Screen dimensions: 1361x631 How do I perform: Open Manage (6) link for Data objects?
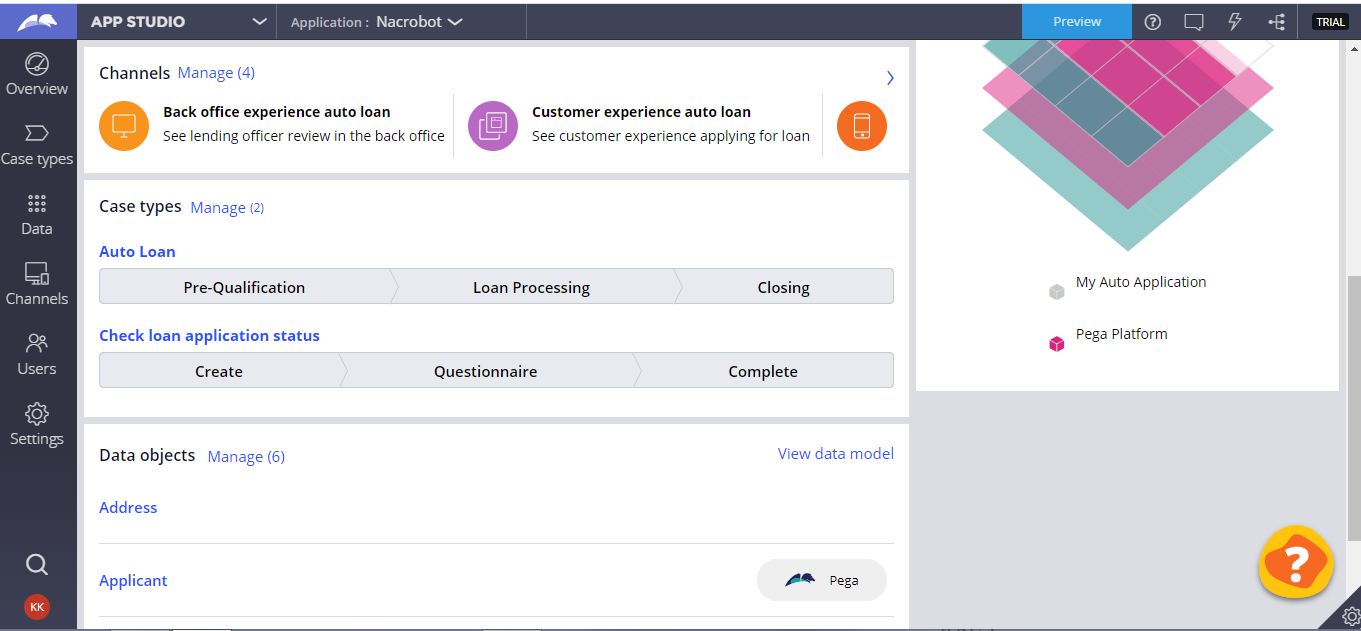[246, 457]
